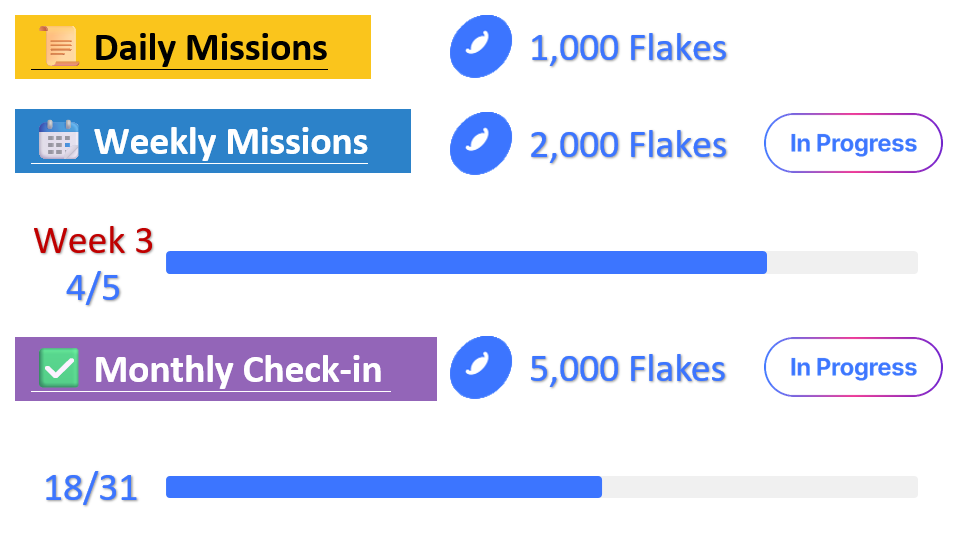The height and width of the screenshot is (540, 961).
Task: Click the flake coin icon beside 2,000 Flakes
Action: point(481,143)
